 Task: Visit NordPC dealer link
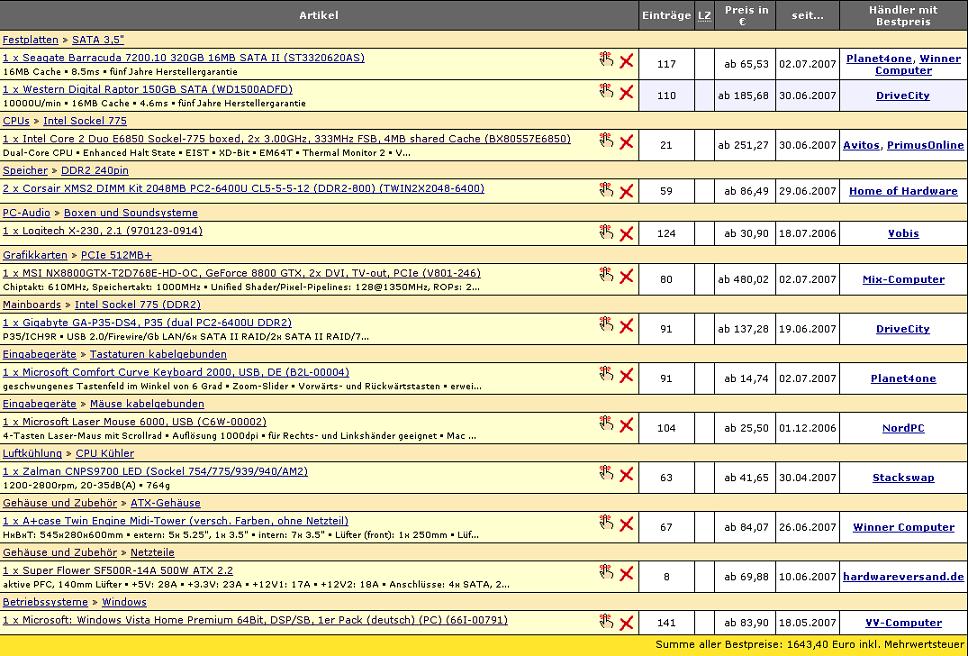point(903,428)
